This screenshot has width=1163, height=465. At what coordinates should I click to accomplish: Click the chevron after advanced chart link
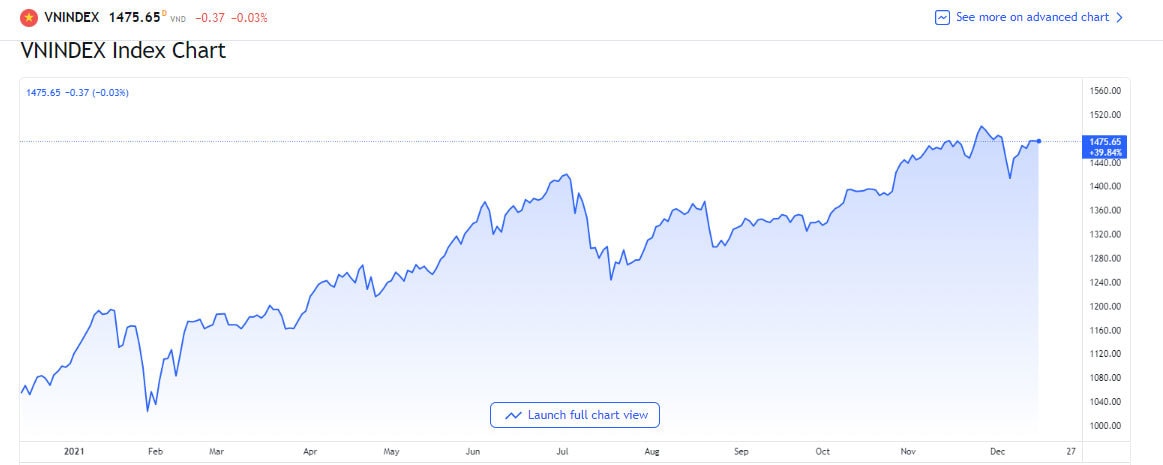(1119, 17)
